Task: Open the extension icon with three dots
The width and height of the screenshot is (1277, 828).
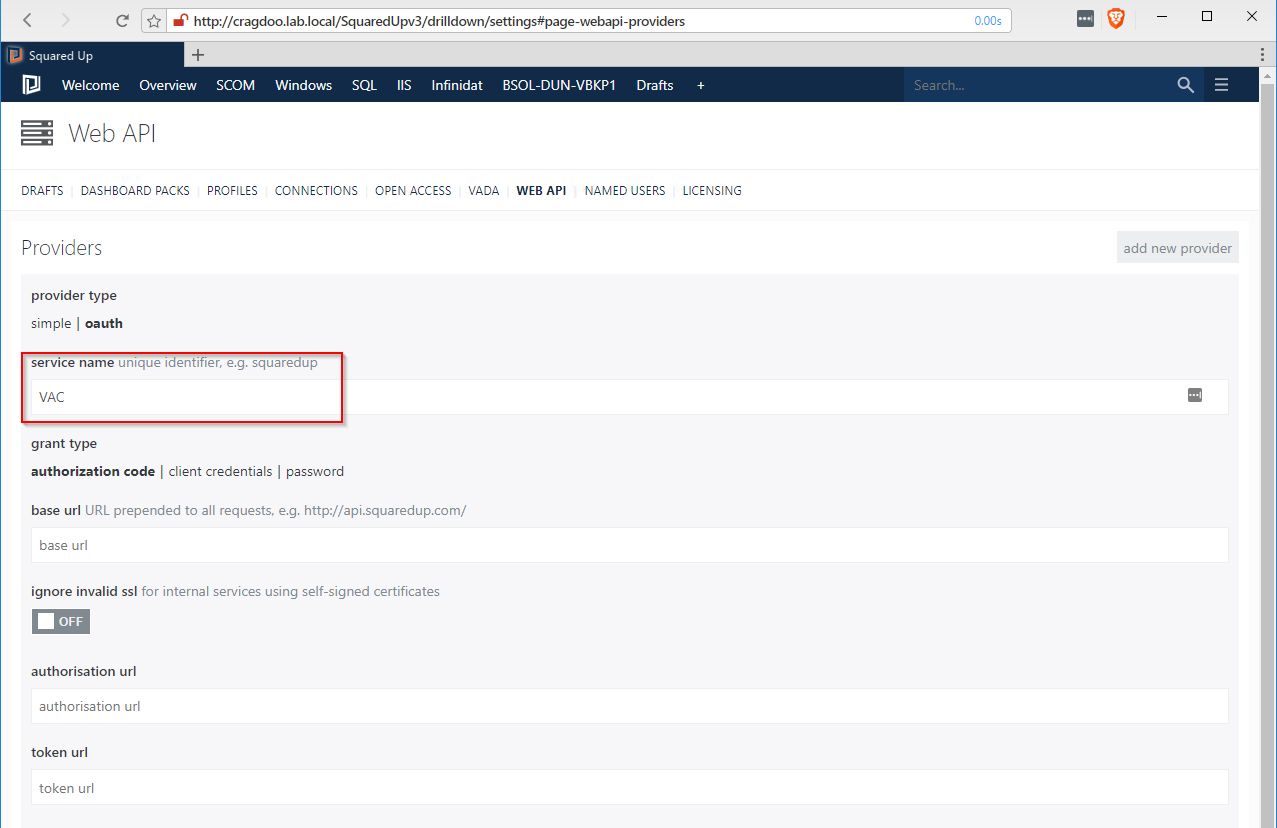Action: pyautogui.click(x=1085, y=19)
